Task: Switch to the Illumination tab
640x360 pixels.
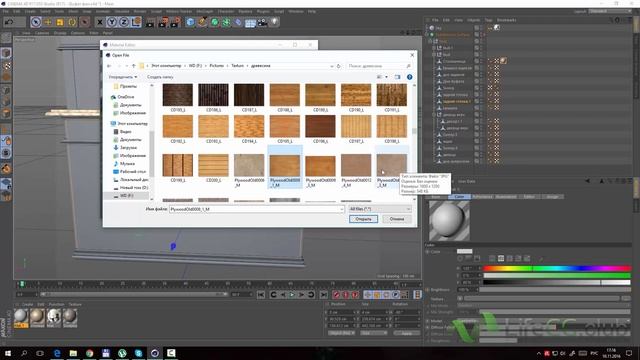Action: coord(506,197)
